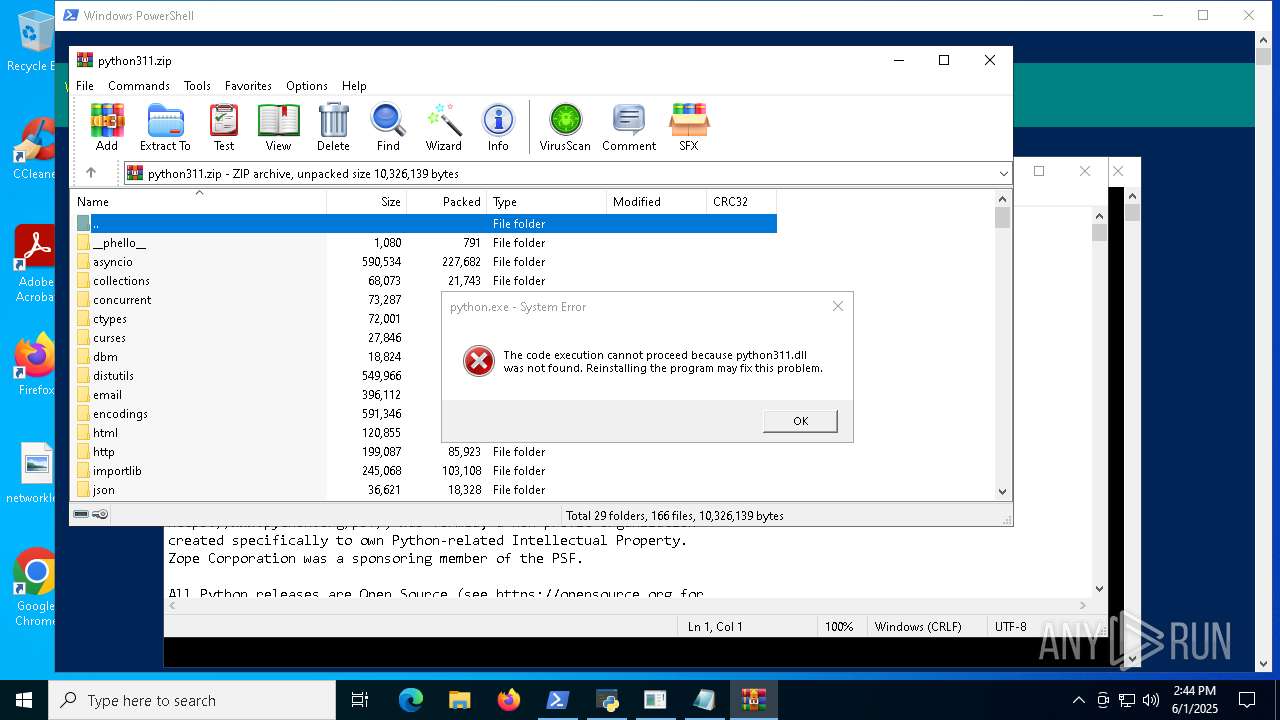Expand the archive path dropdown
Viewport: 1280px width, 720px height.
(x=1003, y=173)
